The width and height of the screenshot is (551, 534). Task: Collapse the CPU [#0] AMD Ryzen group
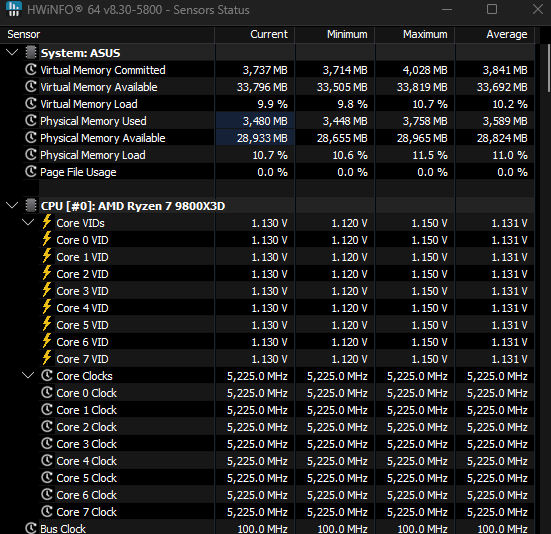coord(12,206)
